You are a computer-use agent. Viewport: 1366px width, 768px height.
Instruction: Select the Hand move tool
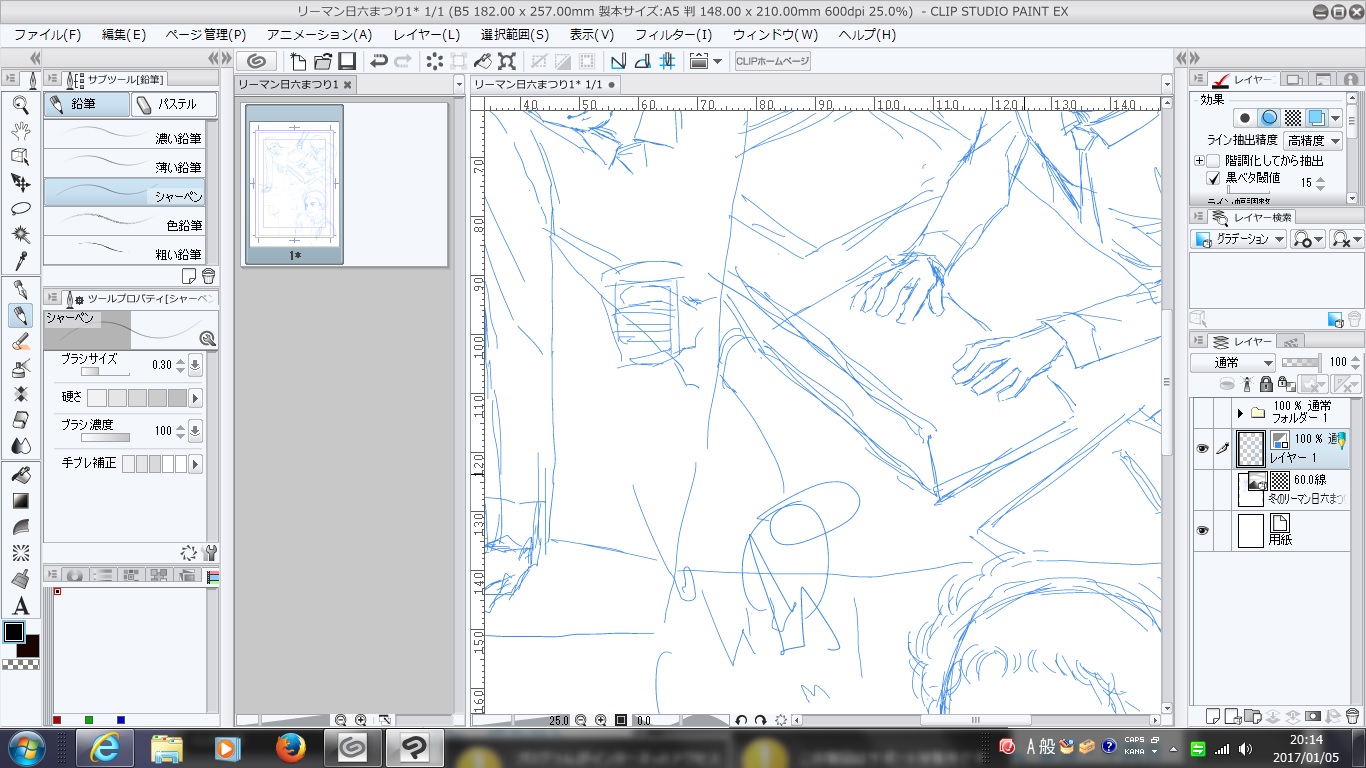click(x=20, y=130)
